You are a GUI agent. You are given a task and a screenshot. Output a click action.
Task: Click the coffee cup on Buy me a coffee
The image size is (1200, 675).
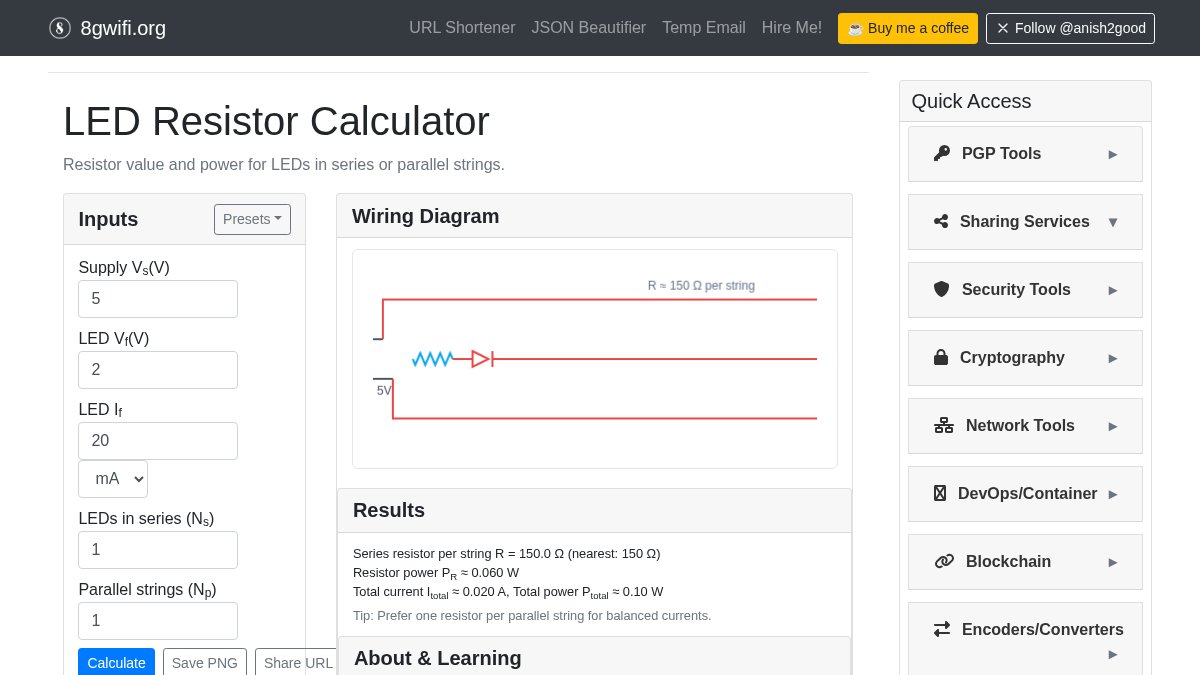click(x=856, y=28)
